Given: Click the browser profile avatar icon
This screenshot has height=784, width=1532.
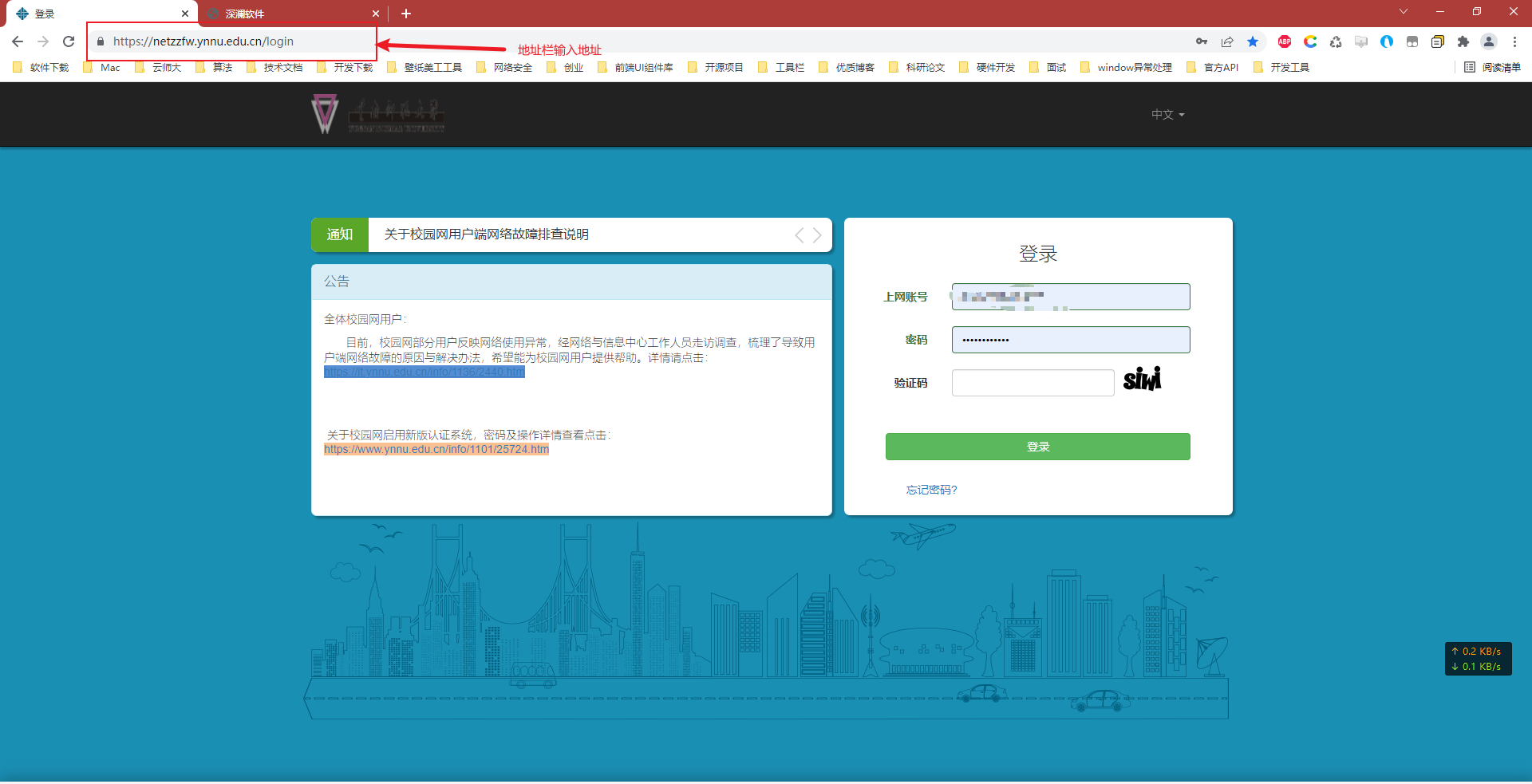Looking at the screenshot, I should pyautogui.click(x=1489, y=41).
